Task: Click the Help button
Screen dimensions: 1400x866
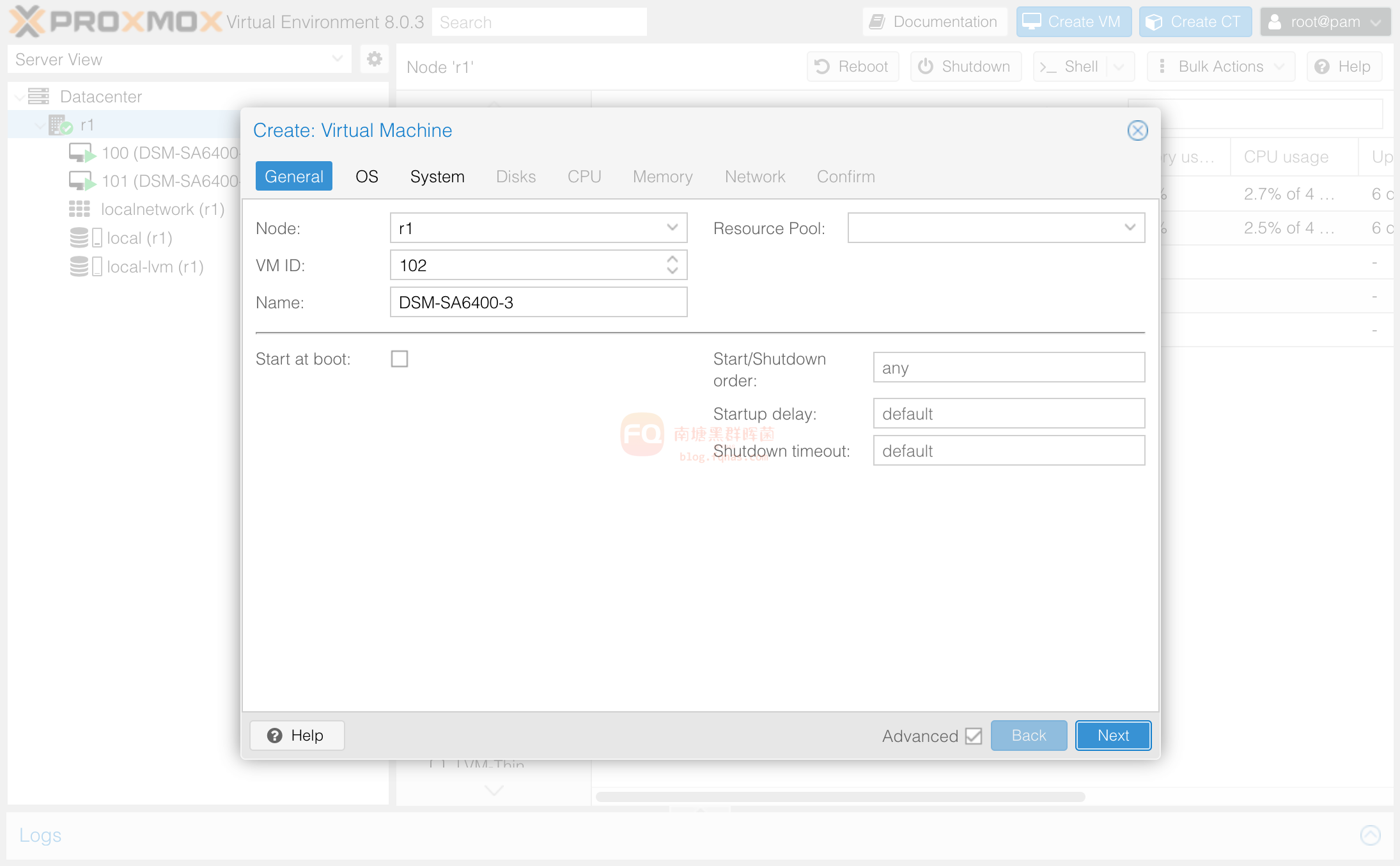Action: click(x=297, y=735)
